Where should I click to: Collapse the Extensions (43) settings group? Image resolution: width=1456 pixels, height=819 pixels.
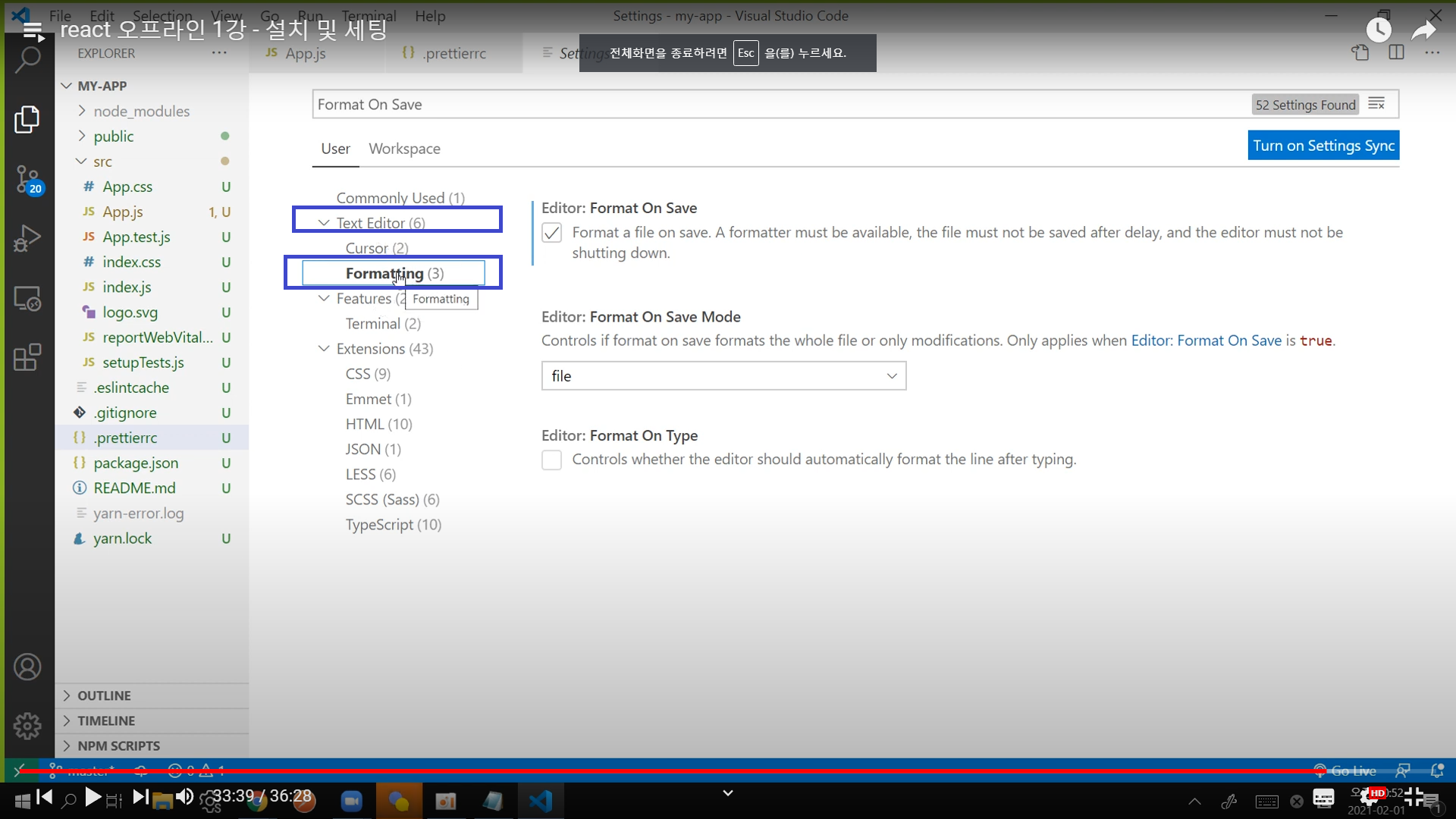click(324, 348)
